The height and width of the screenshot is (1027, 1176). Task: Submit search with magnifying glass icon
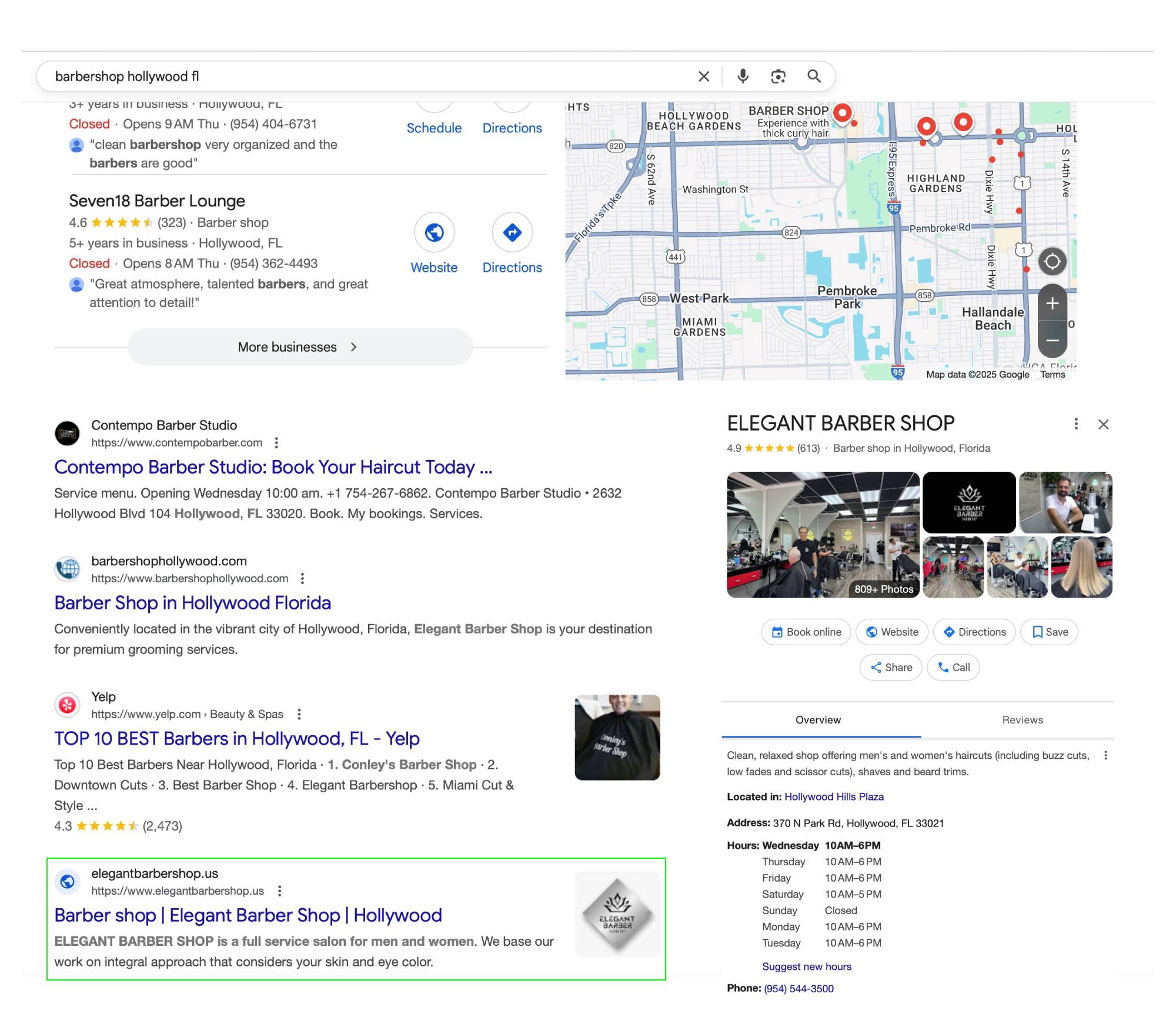[x=814, y=76]
